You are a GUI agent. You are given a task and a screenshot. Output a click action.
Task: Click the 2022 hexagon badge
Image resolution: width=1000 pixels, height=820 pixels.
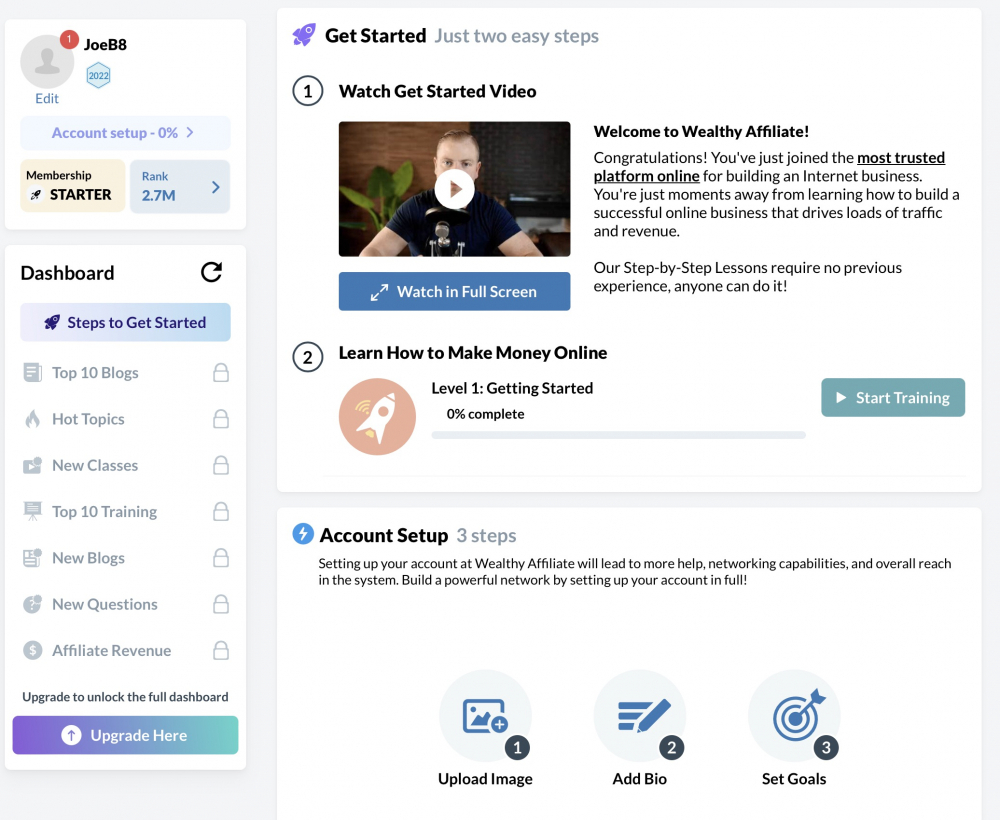click(x=98, y=75)
